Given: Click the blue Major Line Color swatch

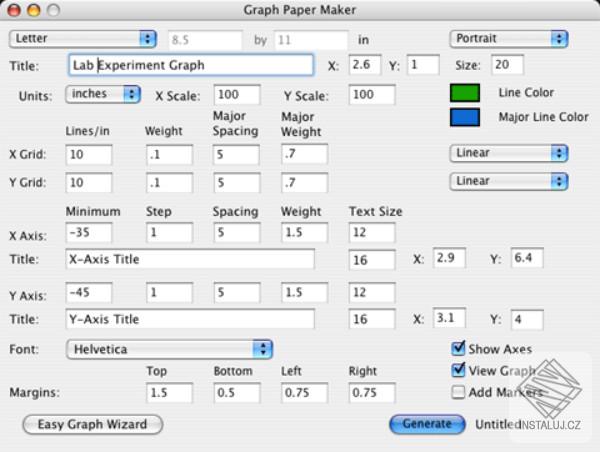Looking at the screenshot, I should 465,117.
